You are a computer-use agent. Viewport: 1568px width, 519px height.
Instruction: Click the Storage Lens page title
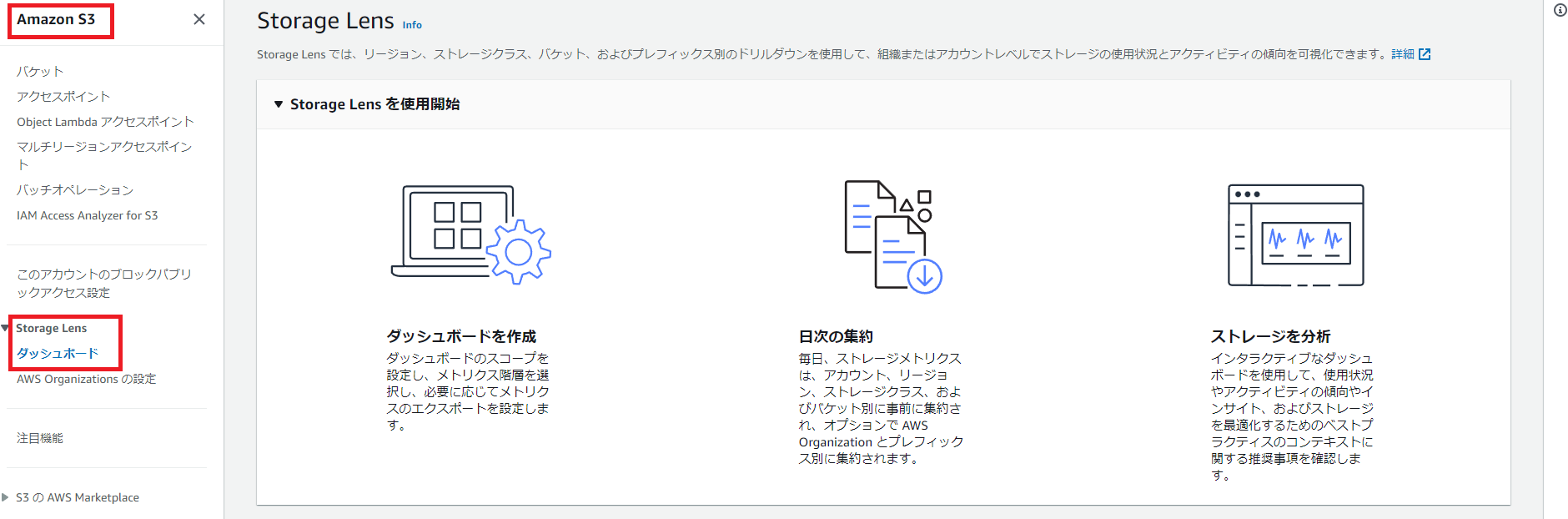point(325,21)
